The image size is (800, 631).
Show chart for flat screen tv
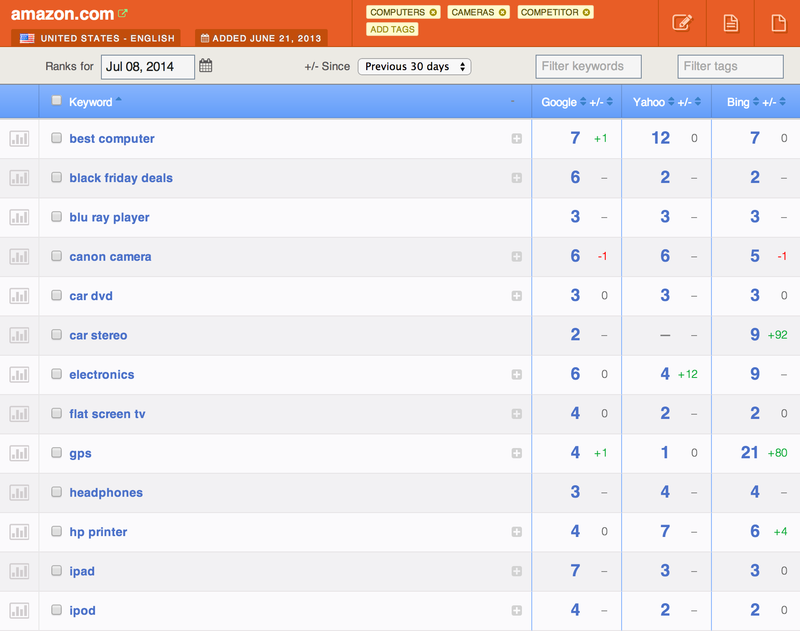point(19,414)
